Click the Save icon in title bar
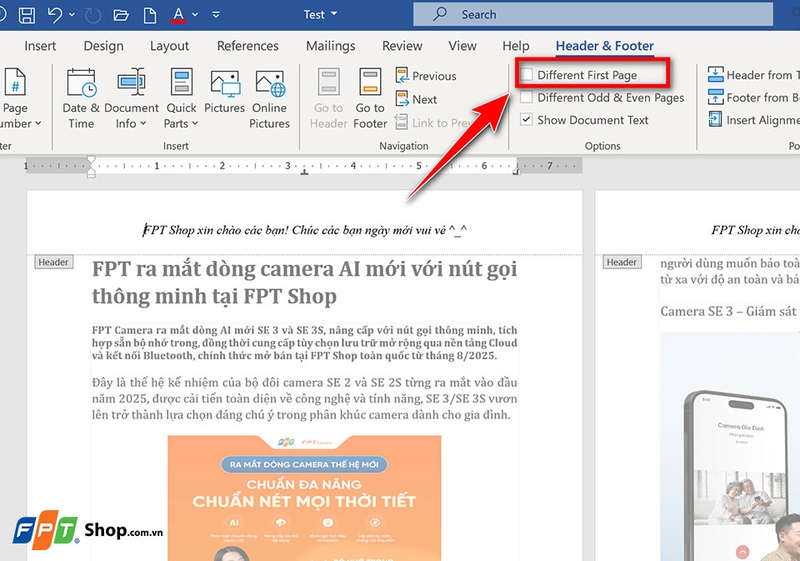The height and width of the screenshot is (561, 800). point(27,15)
